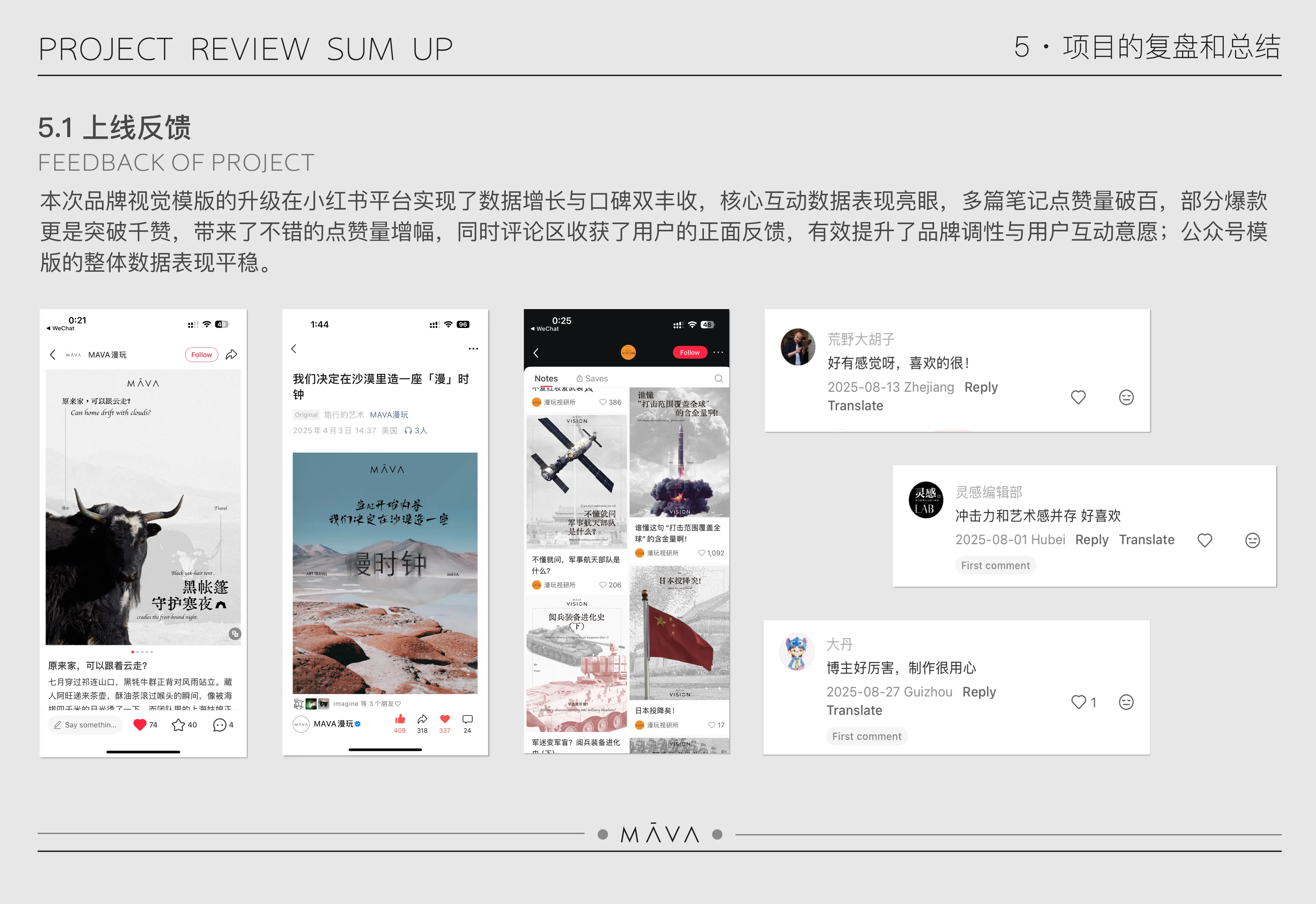
Task: Open the 日本投降矣 flag note cover
Action: pos(679,633)
